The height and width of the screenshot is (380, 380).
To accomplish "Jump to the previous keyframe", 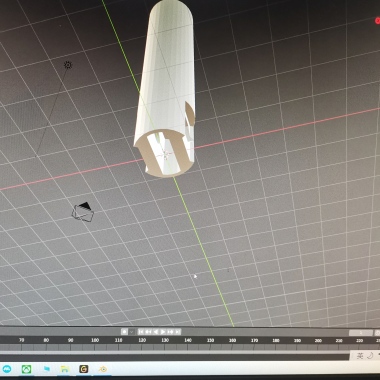I will (148, 332).
